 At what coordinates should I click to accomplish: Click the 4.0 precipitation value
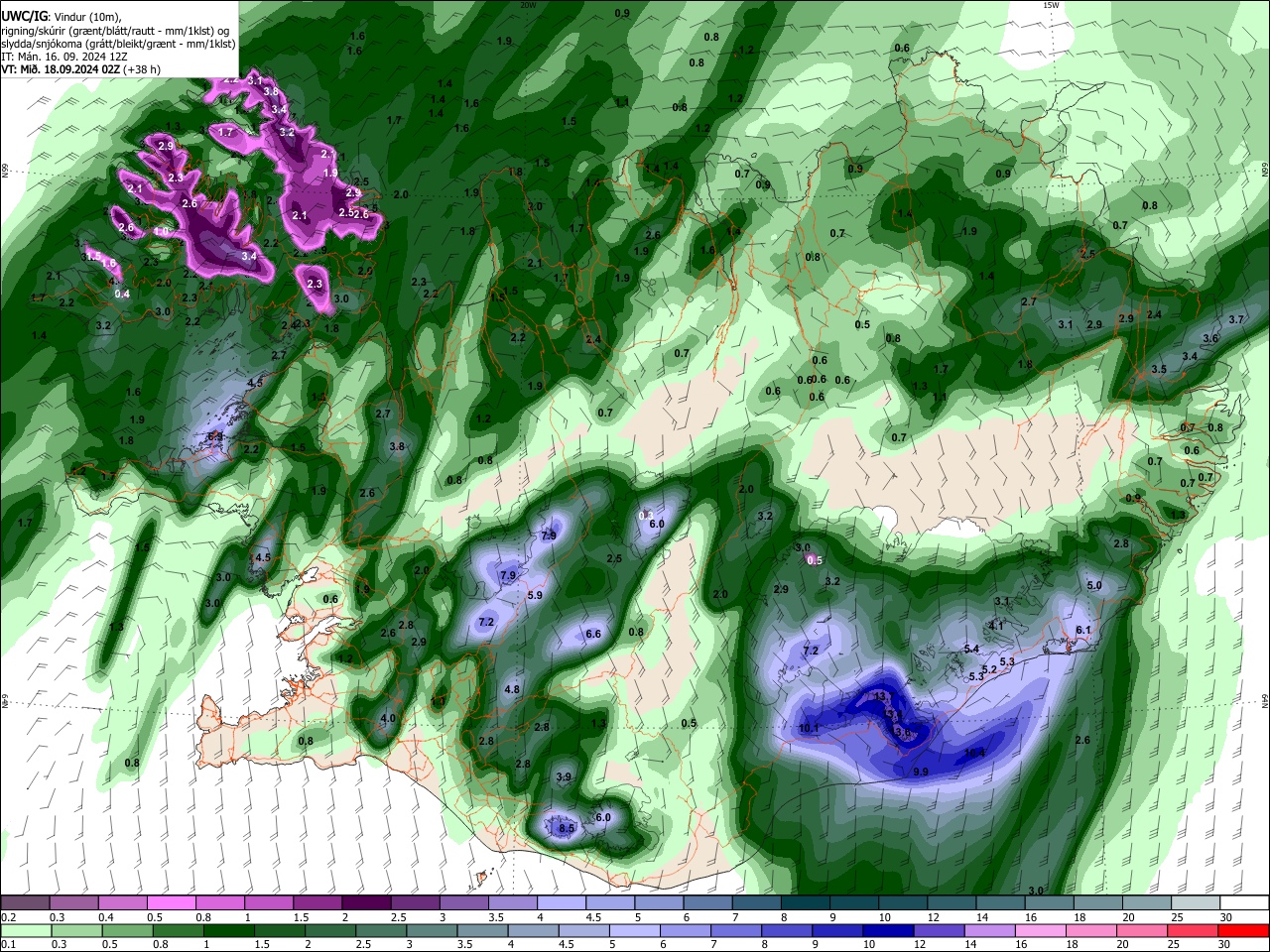pos(388,719)
